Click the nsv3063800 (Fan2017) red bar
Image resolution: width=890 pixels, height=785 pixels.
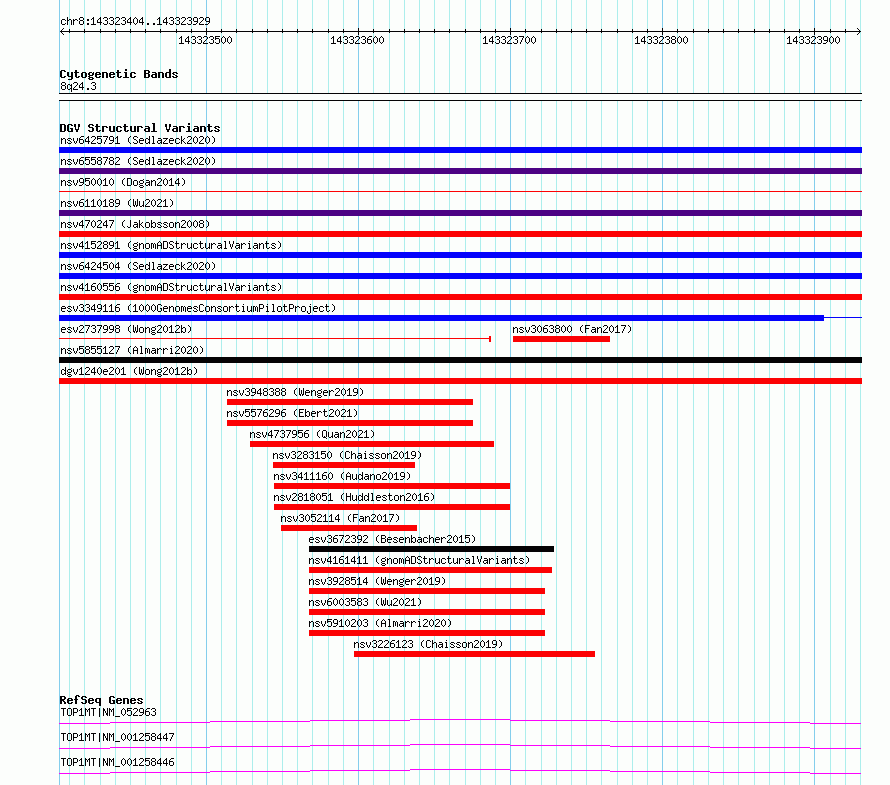point(561,339)
